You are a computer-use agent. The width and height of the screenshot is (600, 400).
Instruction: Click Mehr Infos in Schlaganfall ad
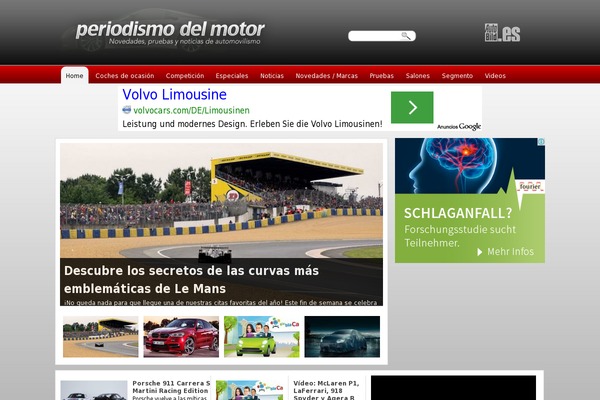(x=505, y=251)
